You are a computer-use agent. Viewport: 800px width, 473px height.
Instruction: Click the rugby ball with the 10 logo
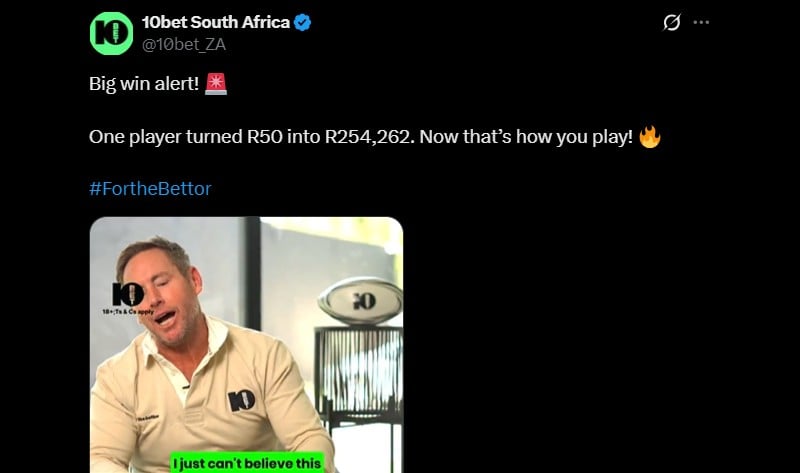(360, 300)
